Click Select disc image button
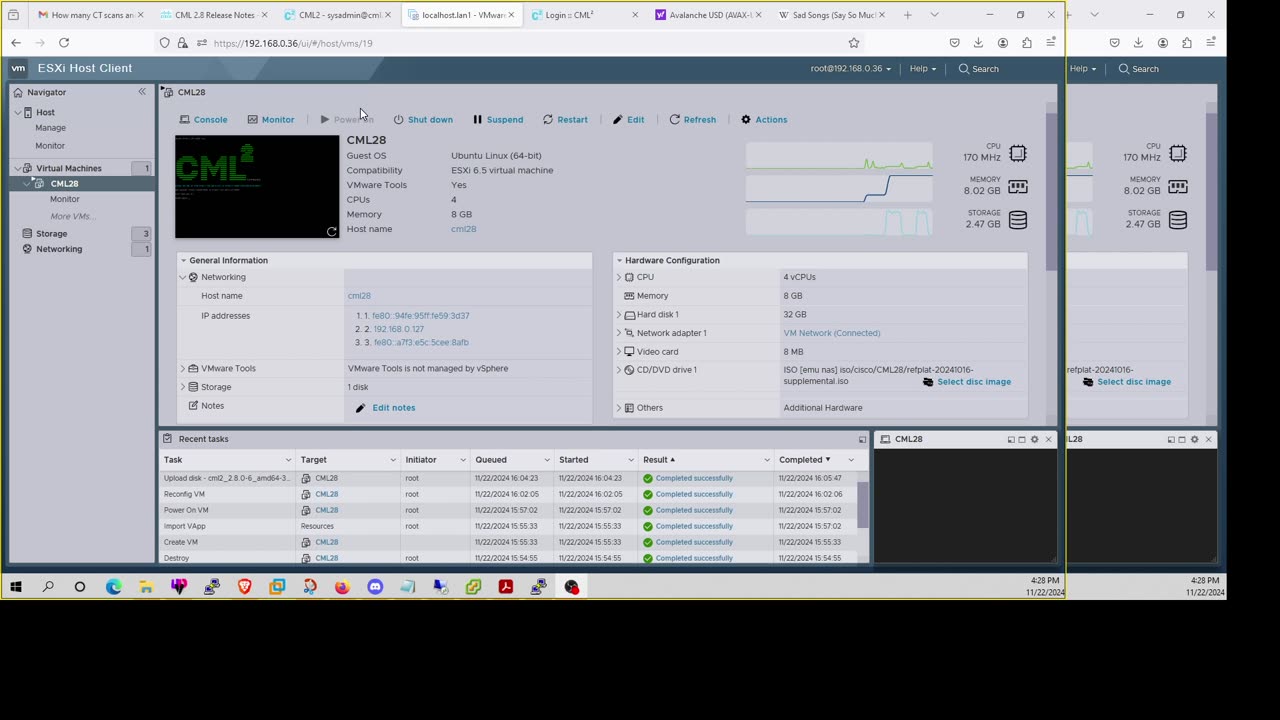This screenshot has height=720, width=1280. [966, 382]
